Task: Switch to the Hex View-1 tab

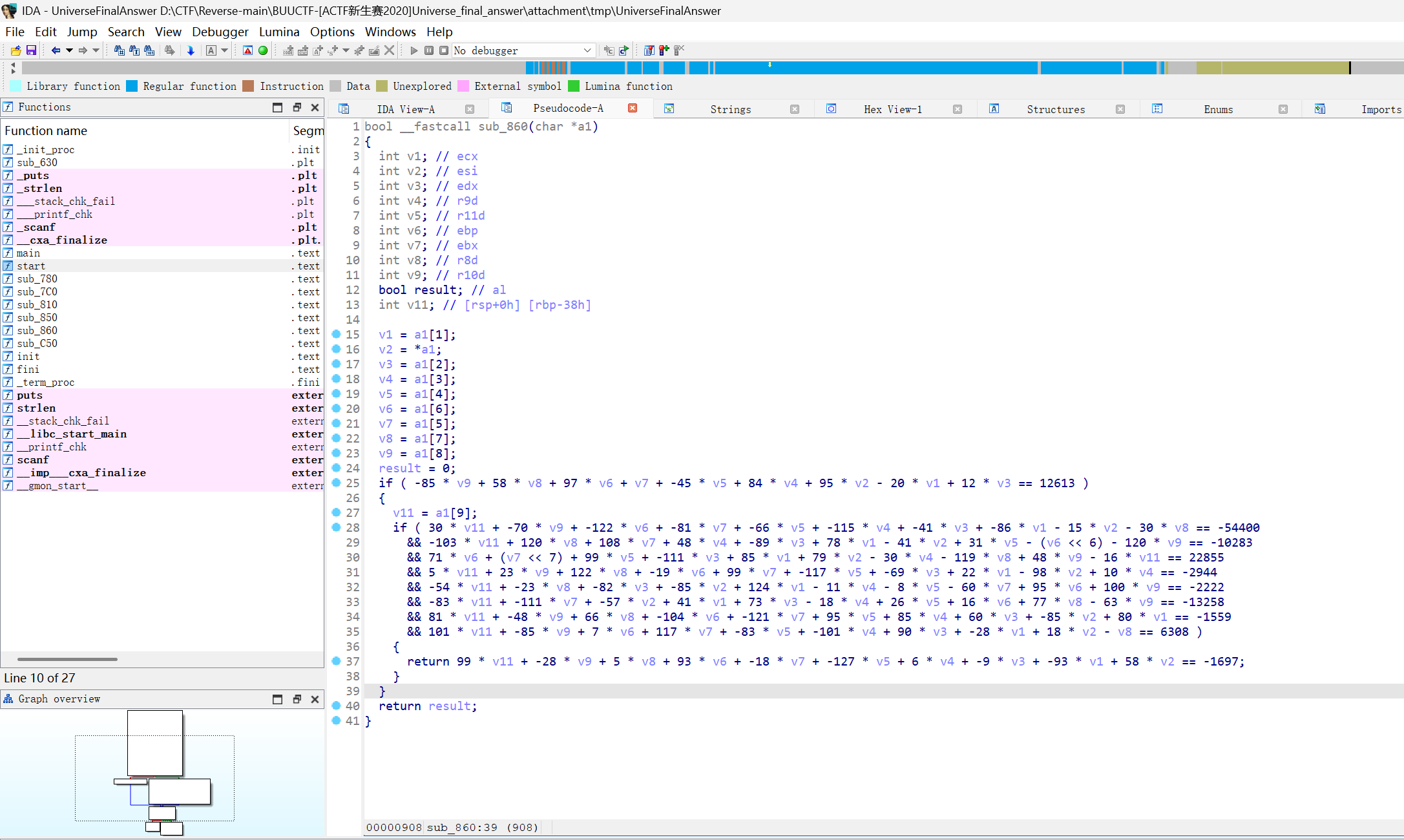Action: tap(892, 109)
